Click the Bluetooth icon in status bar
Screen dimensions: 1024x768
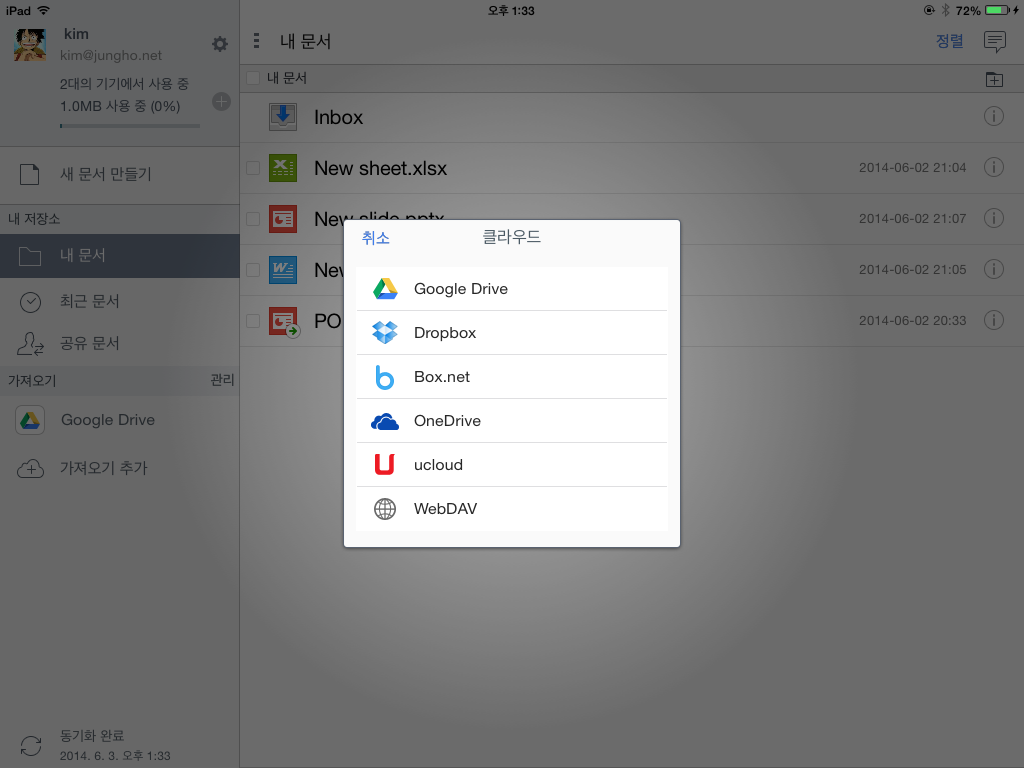click(x=945, y=10)
